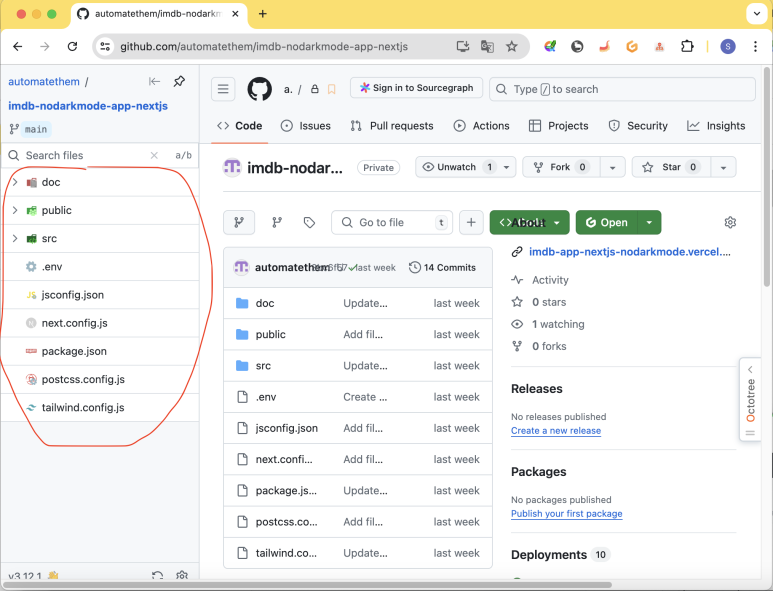
Task: Click the GitHub Octocat logo
Action: 259,89
